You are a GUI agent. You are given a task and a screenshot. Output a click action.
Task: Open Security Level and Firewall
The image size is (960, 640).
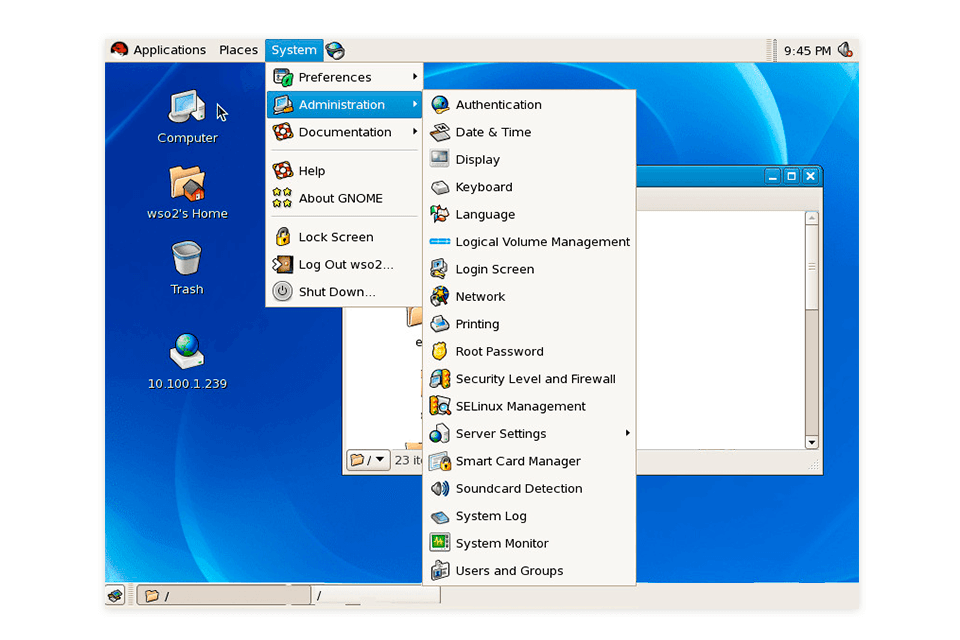click(530, 379)
